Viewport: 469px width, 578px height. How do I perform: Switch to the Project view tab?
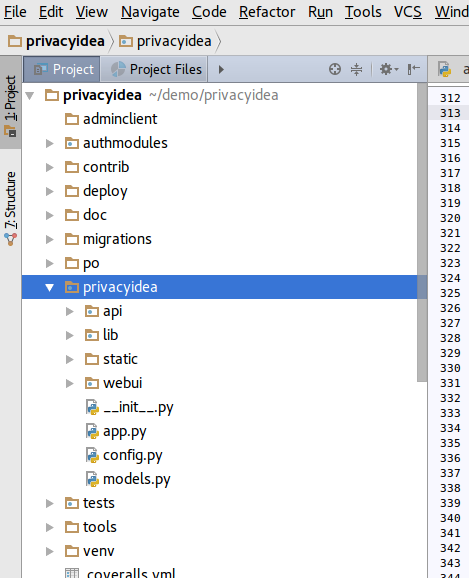(x=62, y=69)
